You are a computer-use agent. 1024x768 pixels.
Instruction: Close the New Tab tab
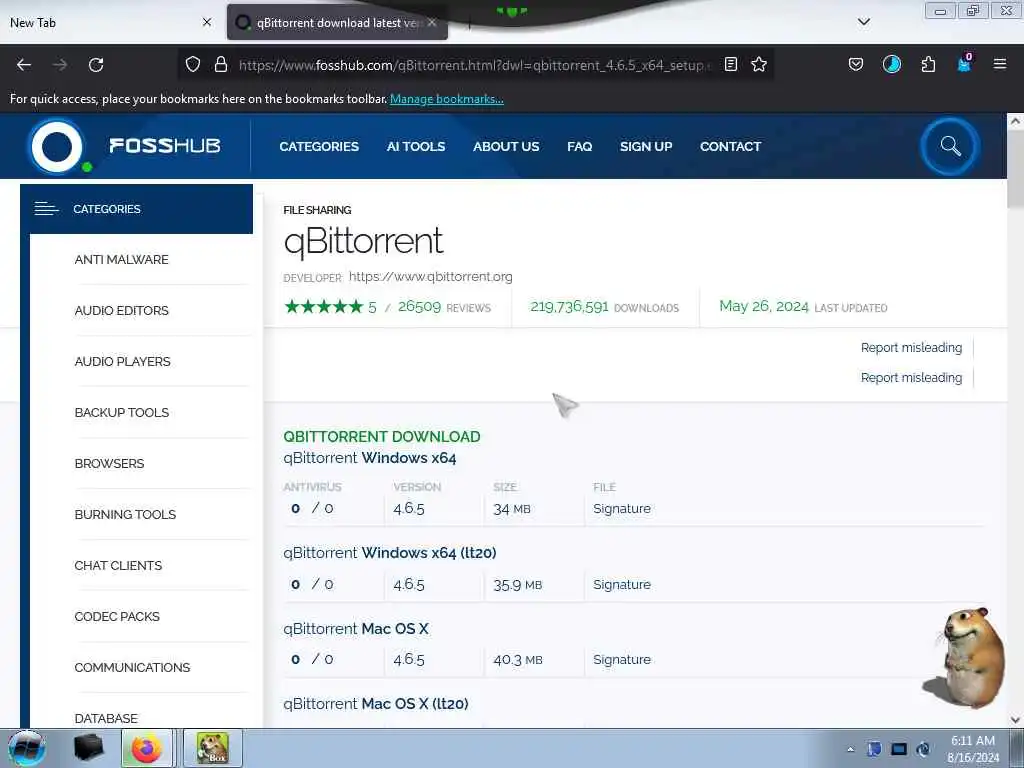coord(206,22)
